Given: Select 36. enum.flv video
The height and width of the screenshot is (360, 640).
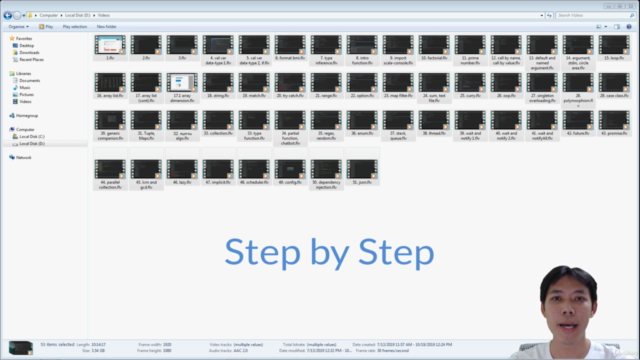Looking at the screenshot, I should coord(362,123).
